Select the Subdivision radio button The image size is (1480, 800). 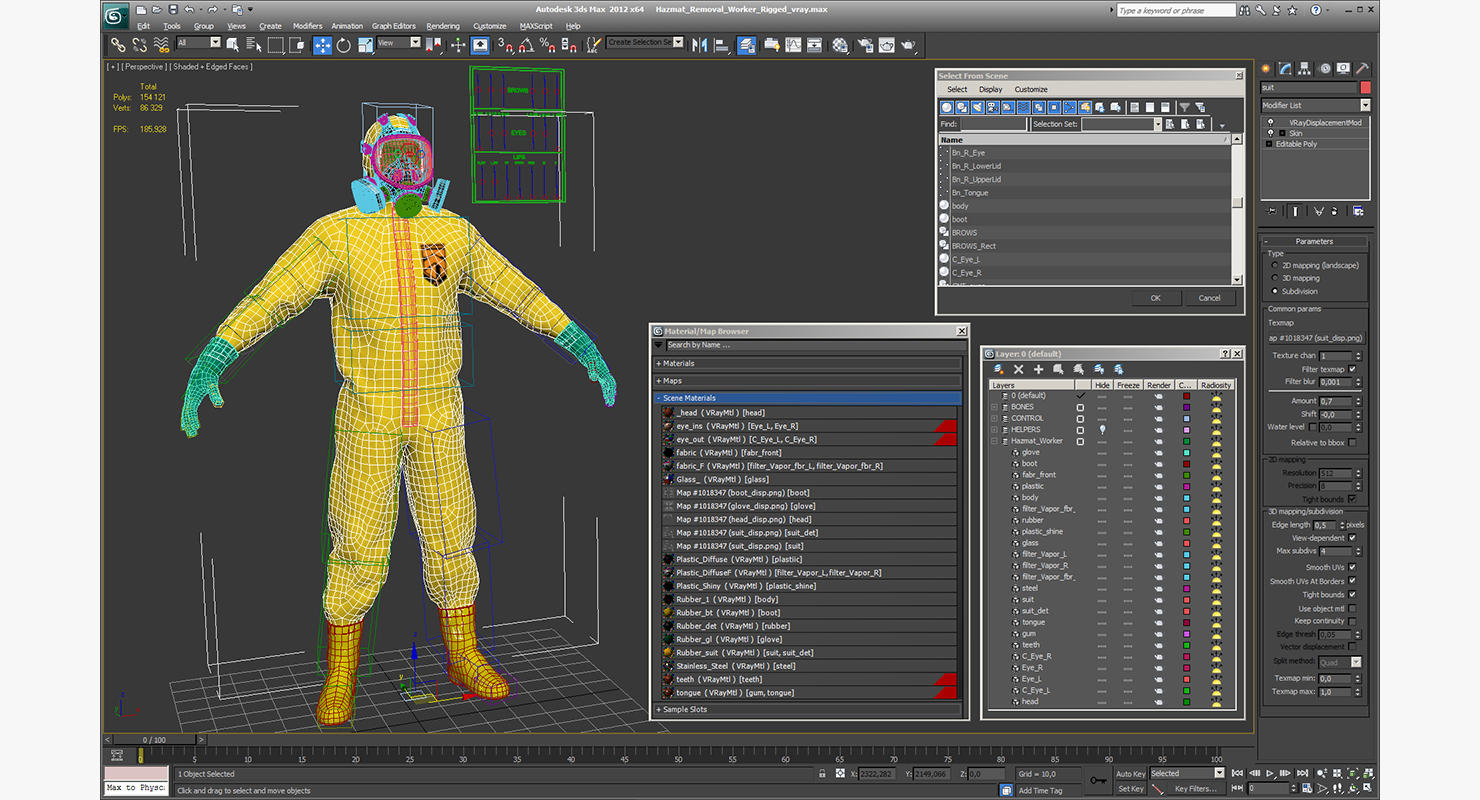point(1275,291)
